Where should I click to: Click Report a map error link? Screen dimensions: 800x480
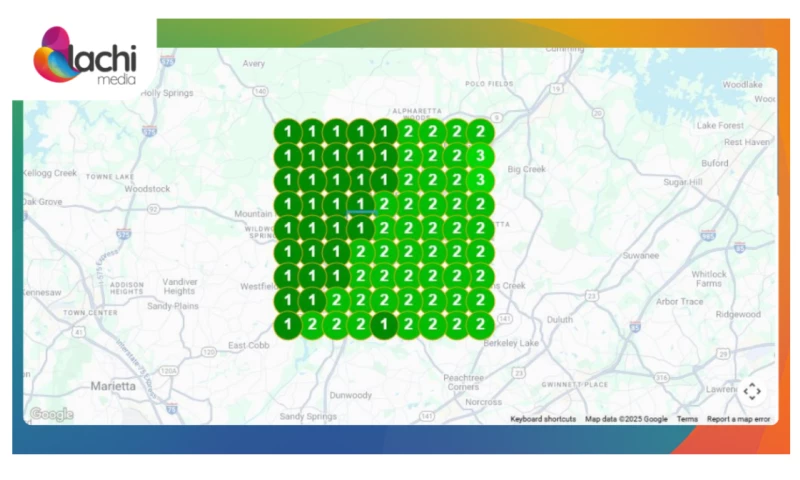click(738, 419)
